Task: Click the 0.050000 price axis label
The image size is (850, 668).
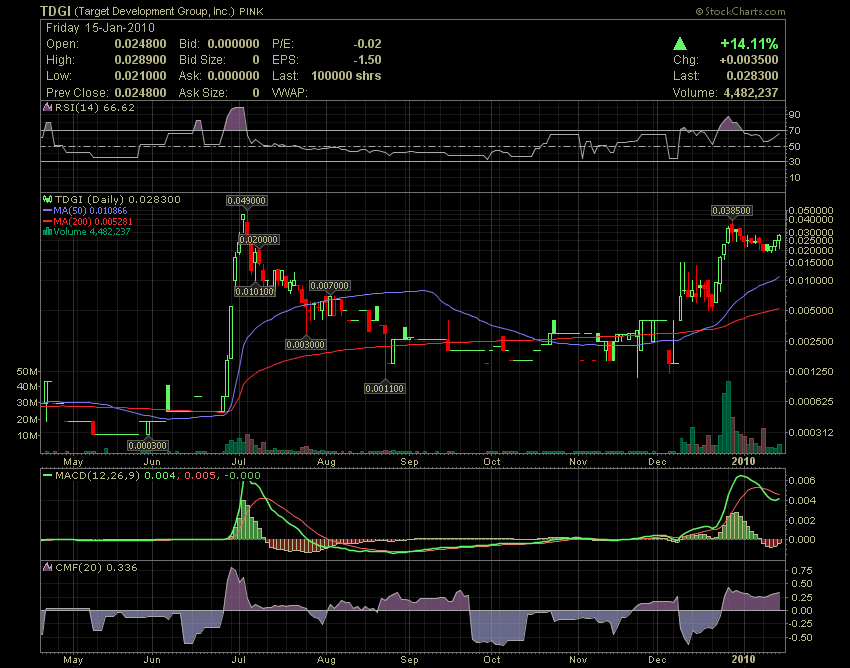Action: point(811,210)
